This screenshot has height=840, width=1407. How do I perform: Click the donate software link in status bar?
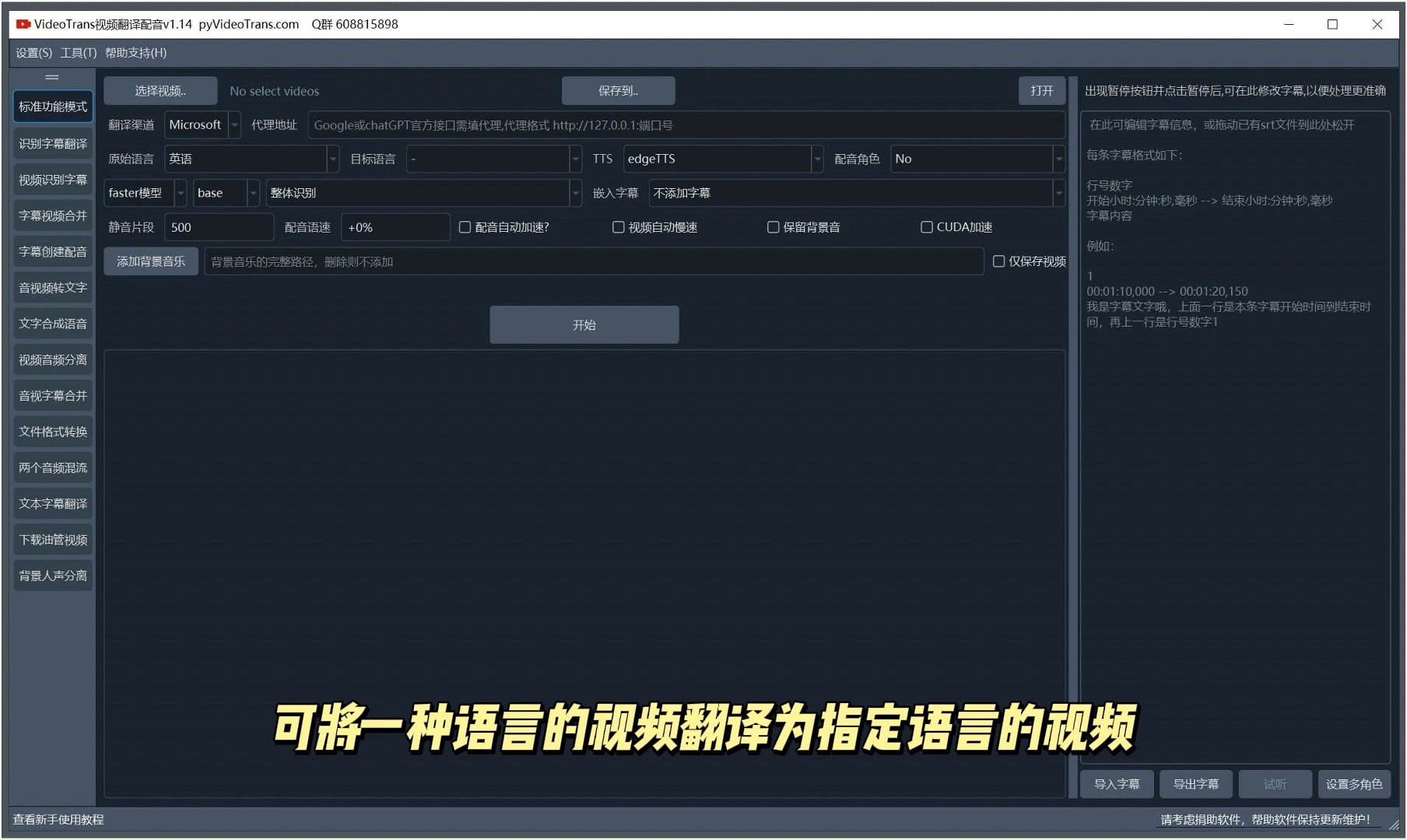click(x=1265, y=820)
